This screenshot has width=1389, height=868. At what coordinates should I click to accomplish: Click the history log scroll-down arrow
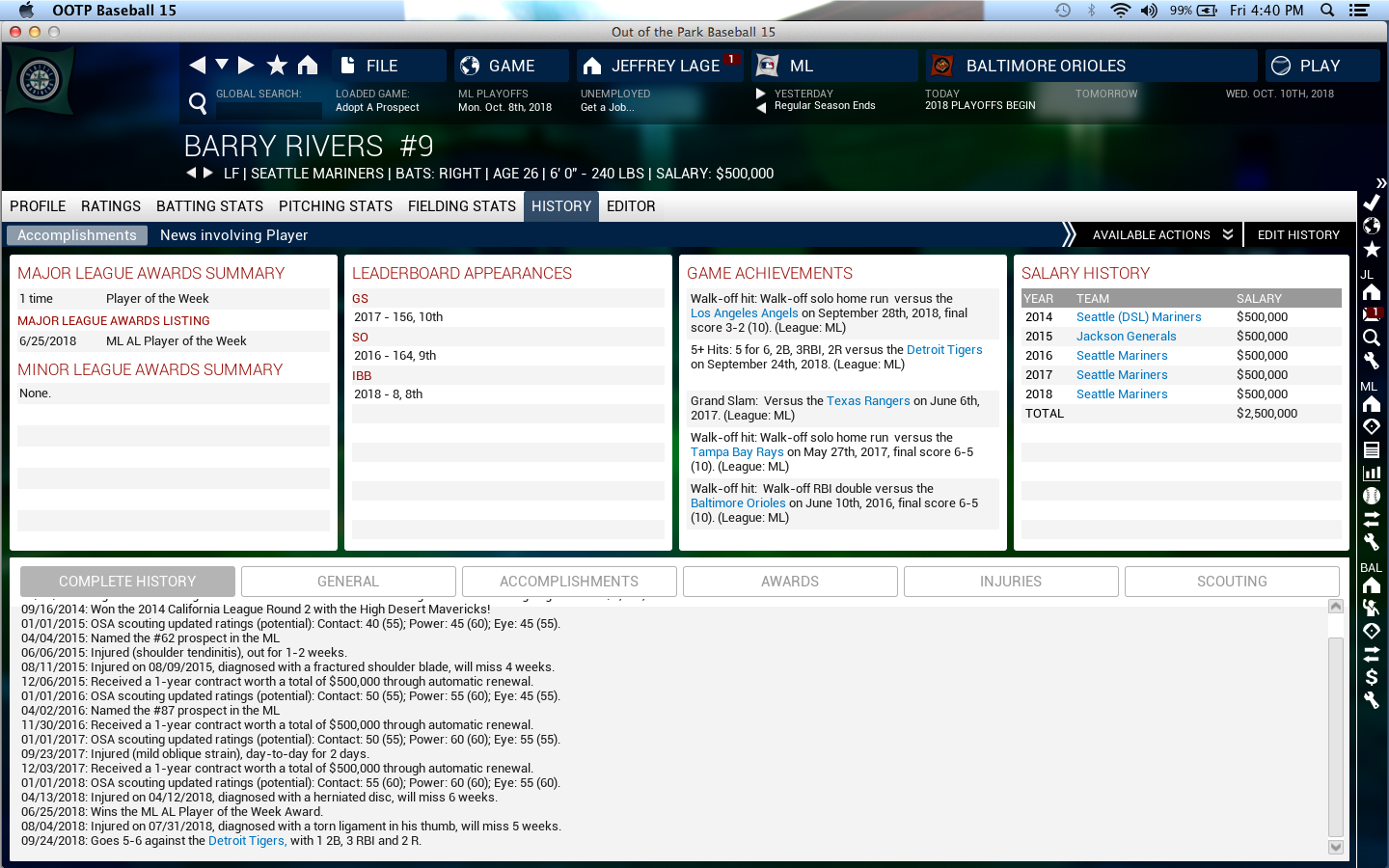coord(1336,847)
